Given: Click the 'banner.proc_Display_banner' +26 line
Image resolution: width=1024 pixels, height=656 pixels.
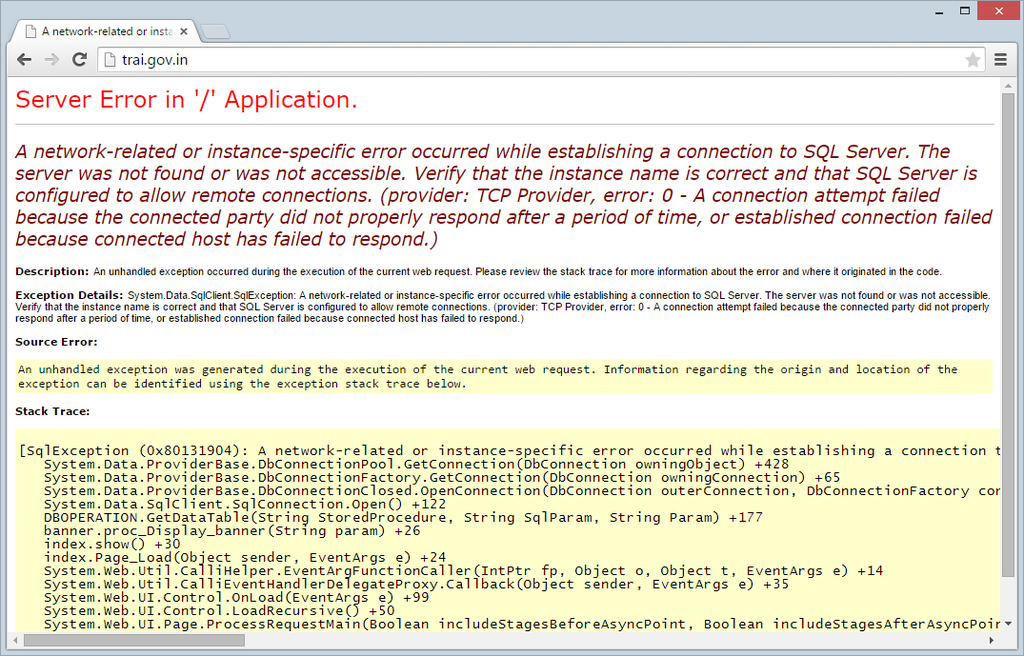Looking at the screenshot, I should 232,531.
